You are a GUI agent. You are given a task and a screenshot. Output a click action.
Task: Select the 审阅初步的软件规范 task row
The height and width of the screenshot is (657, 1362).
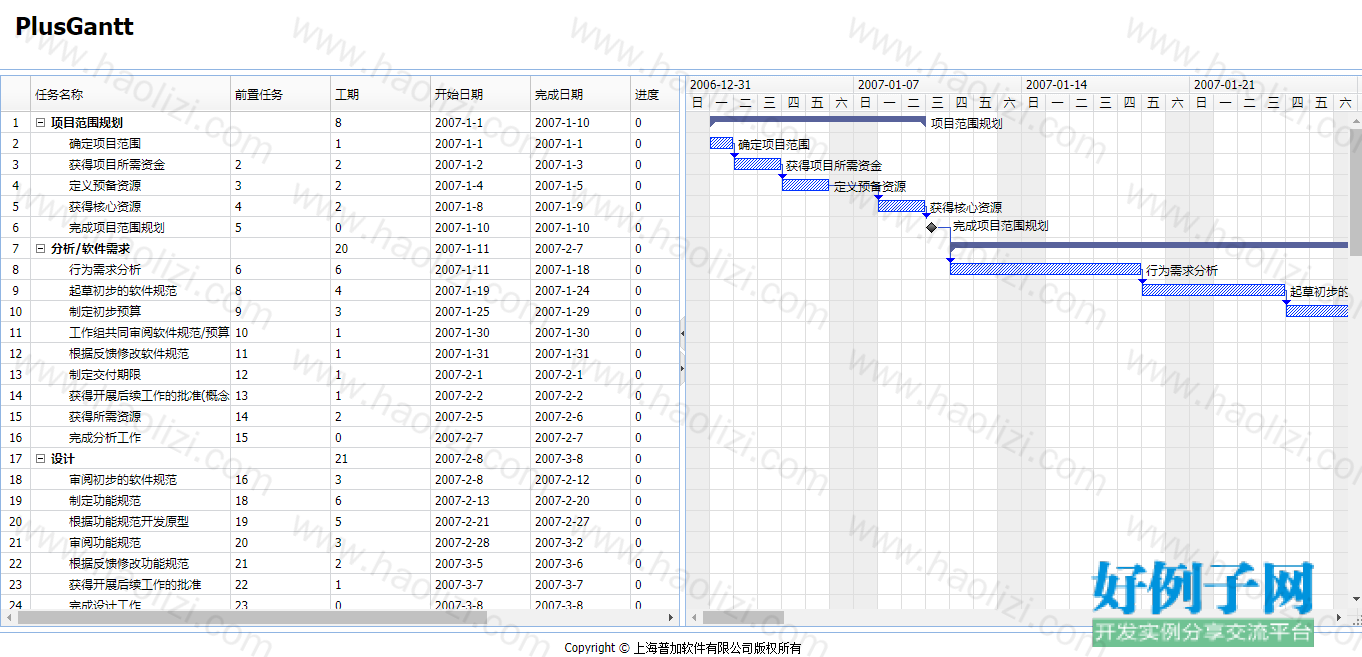(x=340, y=479)
